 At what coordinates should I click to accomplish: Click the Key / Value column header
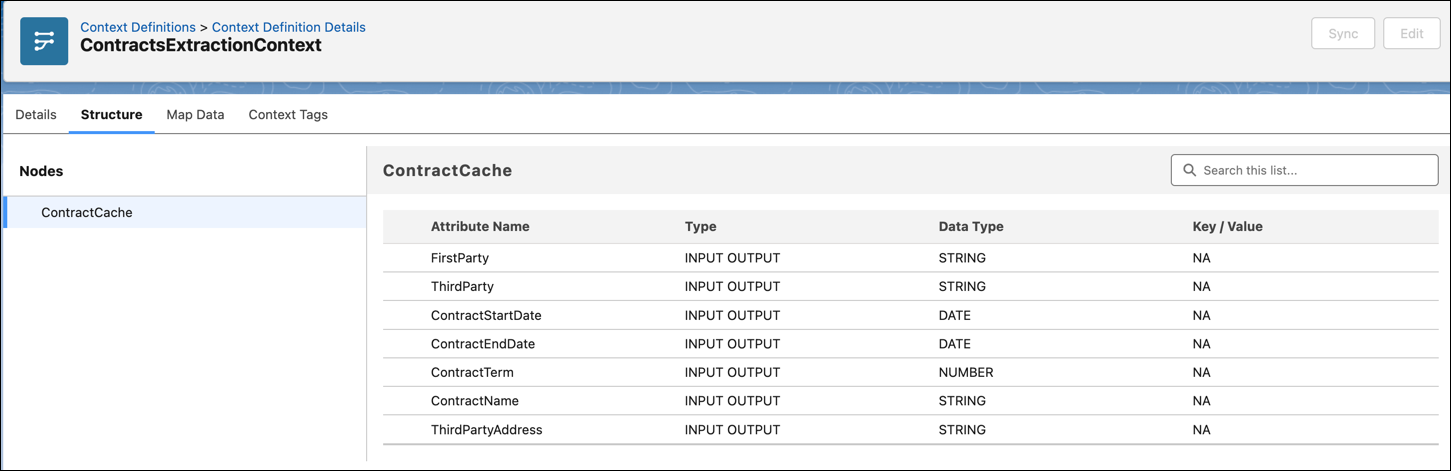[1227, 227]
